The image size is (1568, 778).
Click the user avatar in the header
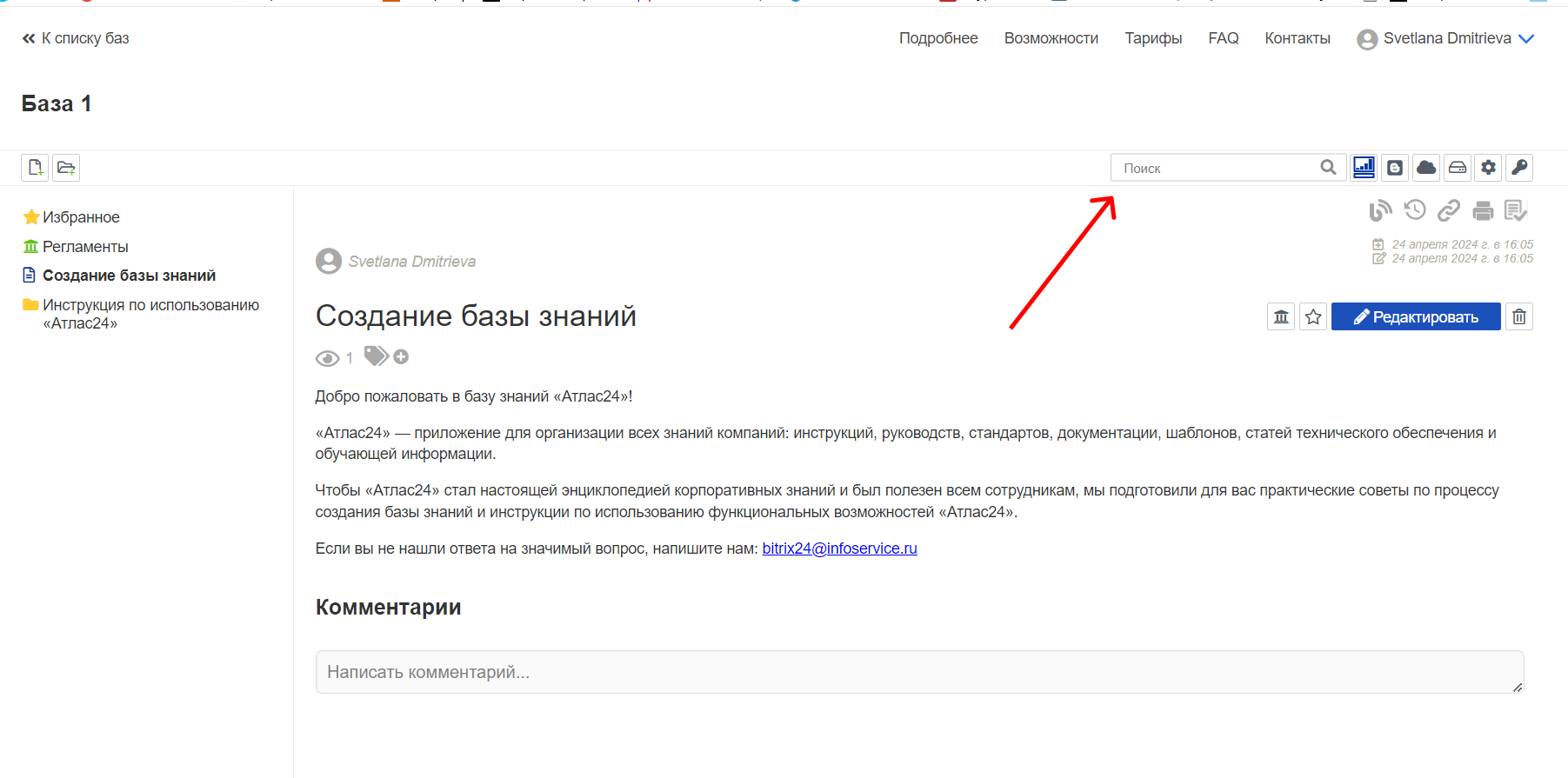(1367, 39)
